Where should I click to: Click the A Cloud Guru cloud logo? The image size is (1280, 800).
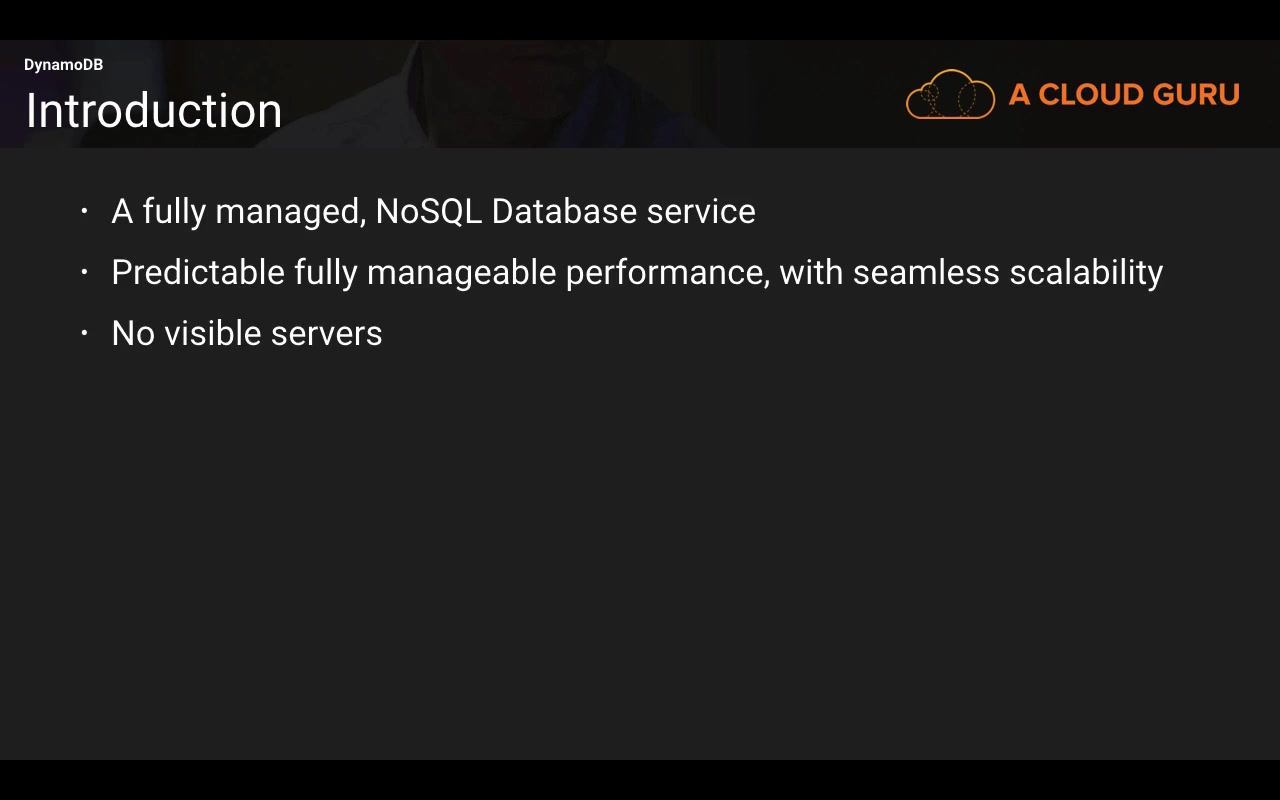pos(950,95)
